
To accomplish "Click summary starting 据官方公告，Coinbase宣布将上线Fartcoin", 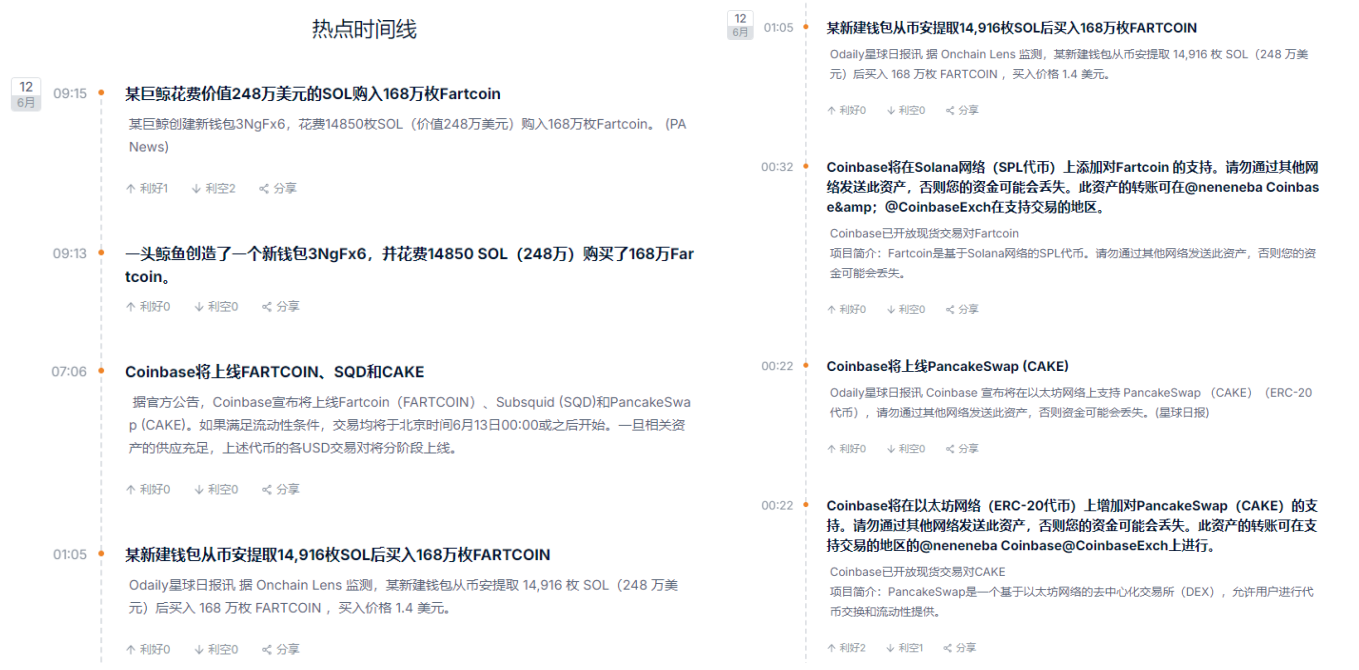I will click(410, 425).
